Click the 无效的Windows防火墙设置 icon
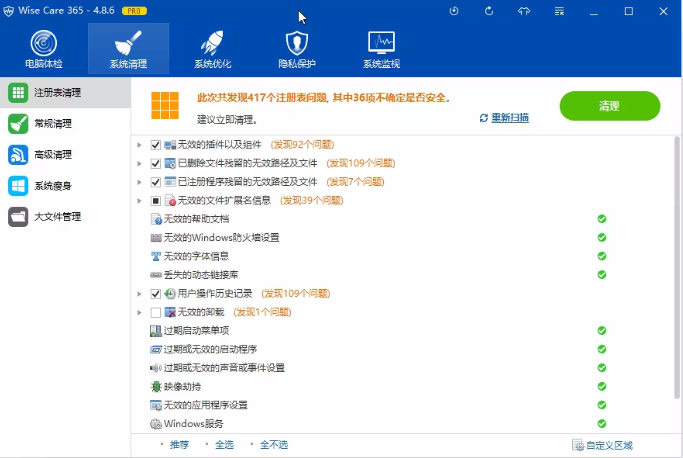Image resolution: width=683 pixels, height=458 pixels. point(156,238)
